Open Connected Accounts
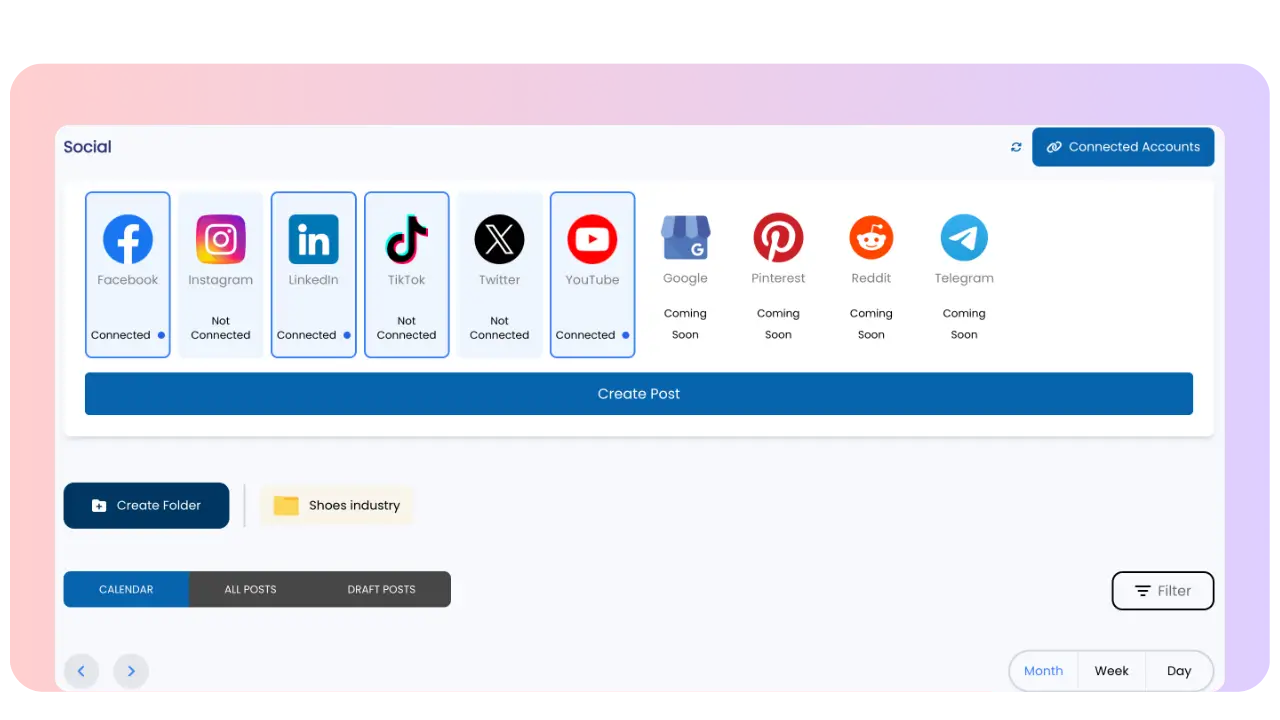This screenshot has height=720, width=1280. [1123, 147]
